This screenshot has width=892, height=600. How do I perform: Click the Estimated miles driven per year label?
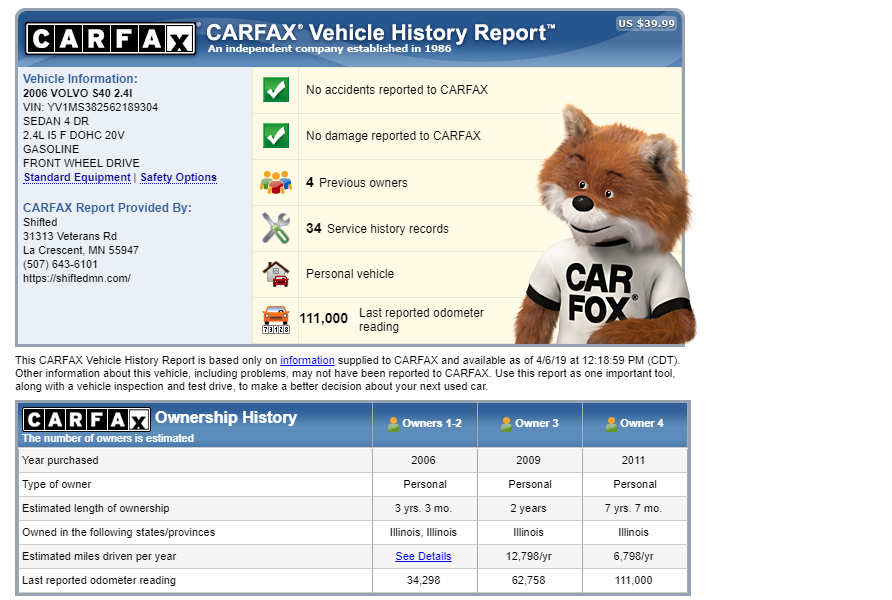pyautogui.click(x=99, y=556)
